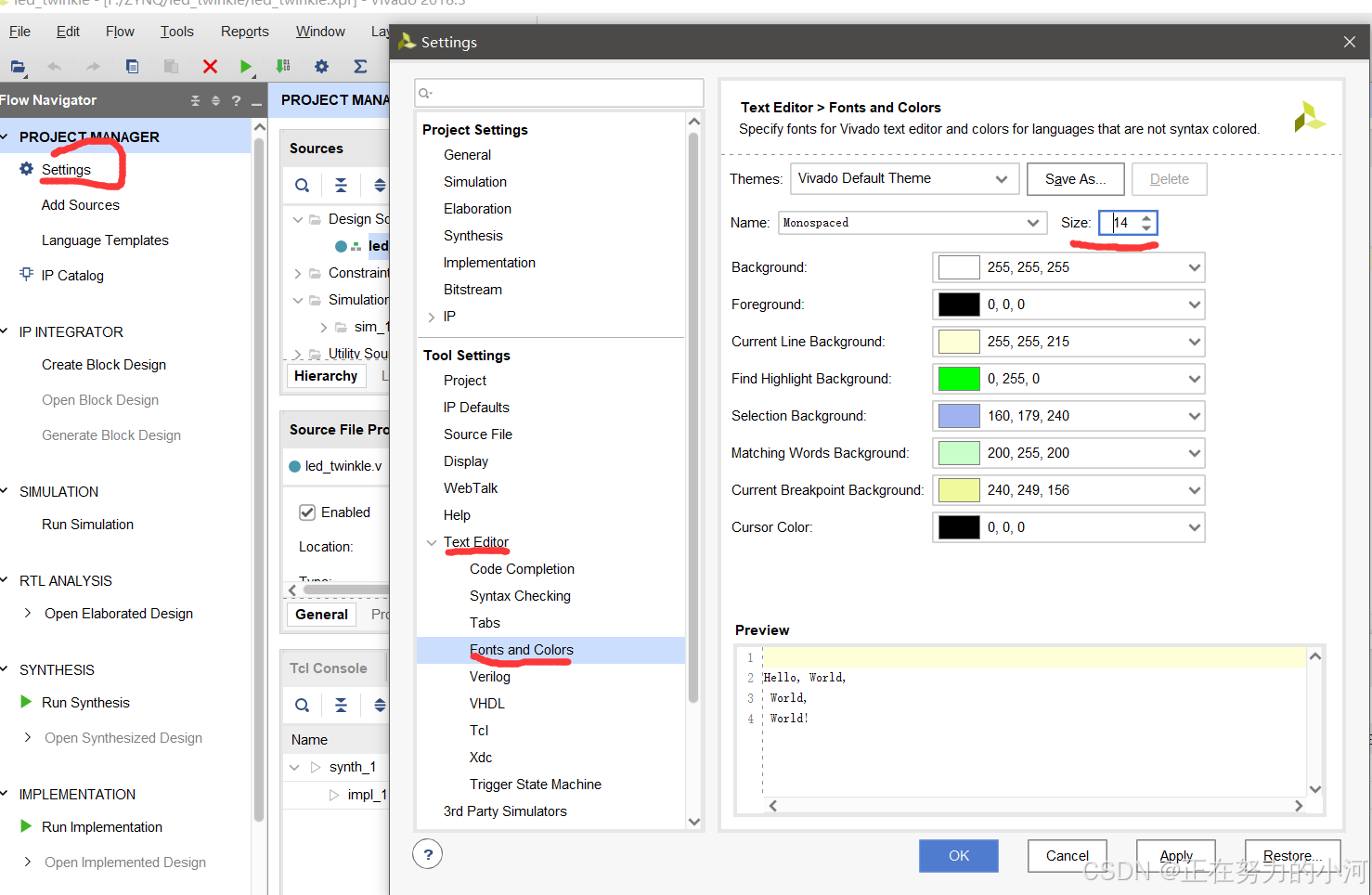Image resolution: width=1372 pixels, height=895 pixels.
Task: Click the Restore button
Action: (x=1292, y=855)
